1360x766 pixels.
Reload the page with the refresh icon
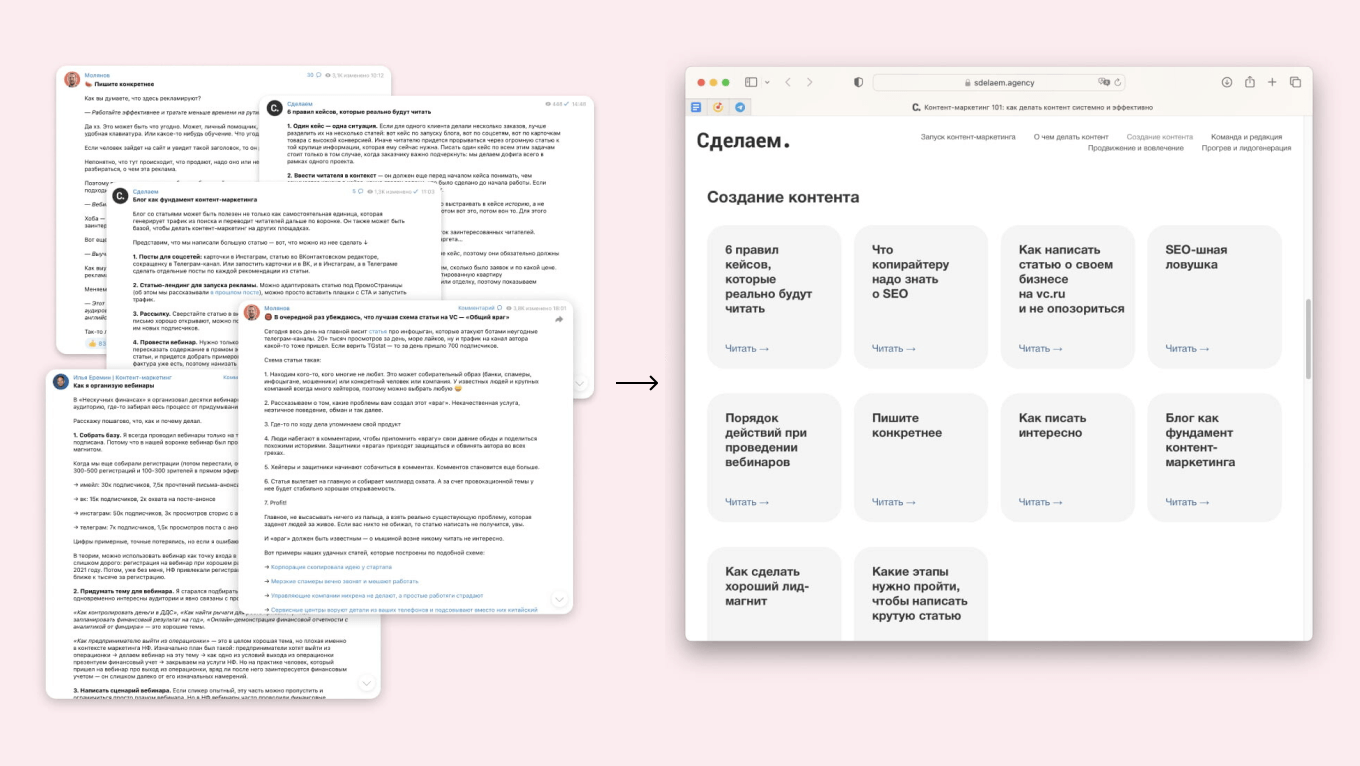coord(1118,83)
